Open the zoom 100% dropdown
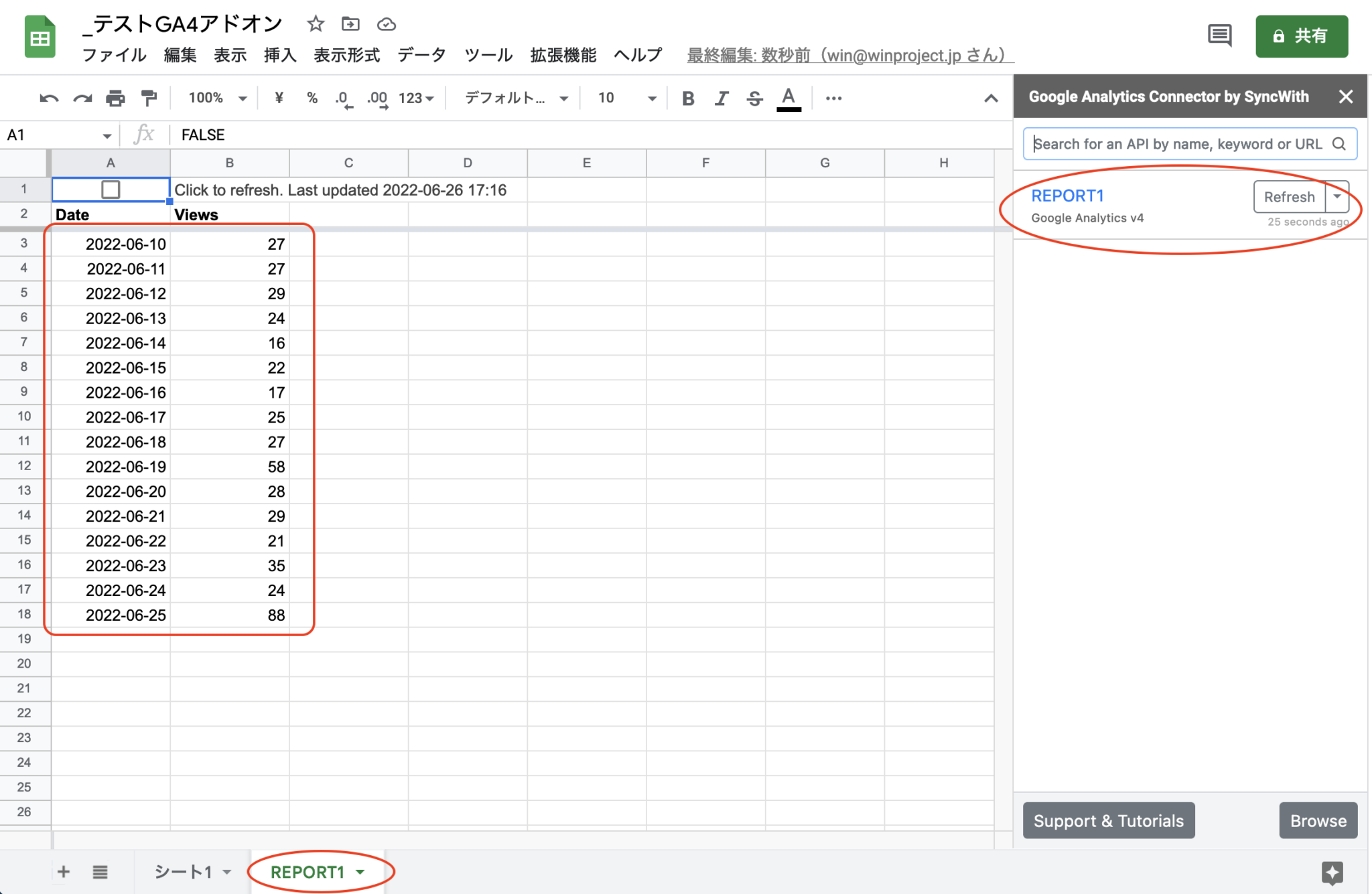Viewport: 1372px width, 894px height. pos(218,98)
